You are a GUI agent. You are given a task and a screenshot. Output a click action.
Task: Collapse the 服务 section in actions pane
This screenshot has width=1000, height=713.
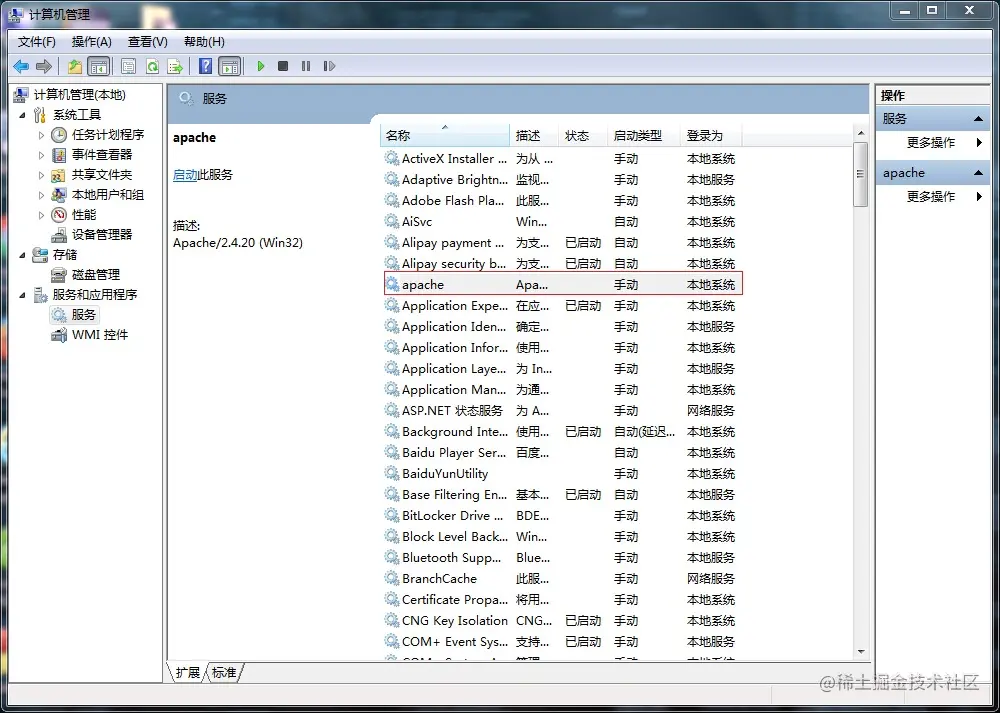(x=978, y=119)
